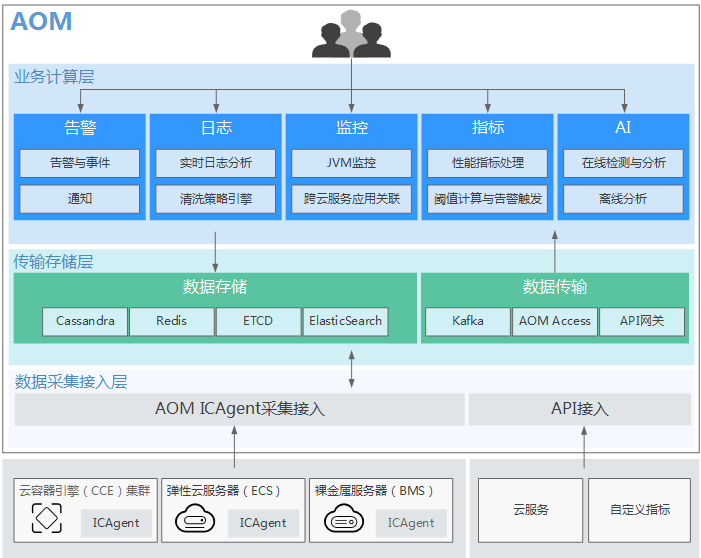Select the Cassandra storage box
The width and height of the screenshot is (701, 558).
[85, 321]
